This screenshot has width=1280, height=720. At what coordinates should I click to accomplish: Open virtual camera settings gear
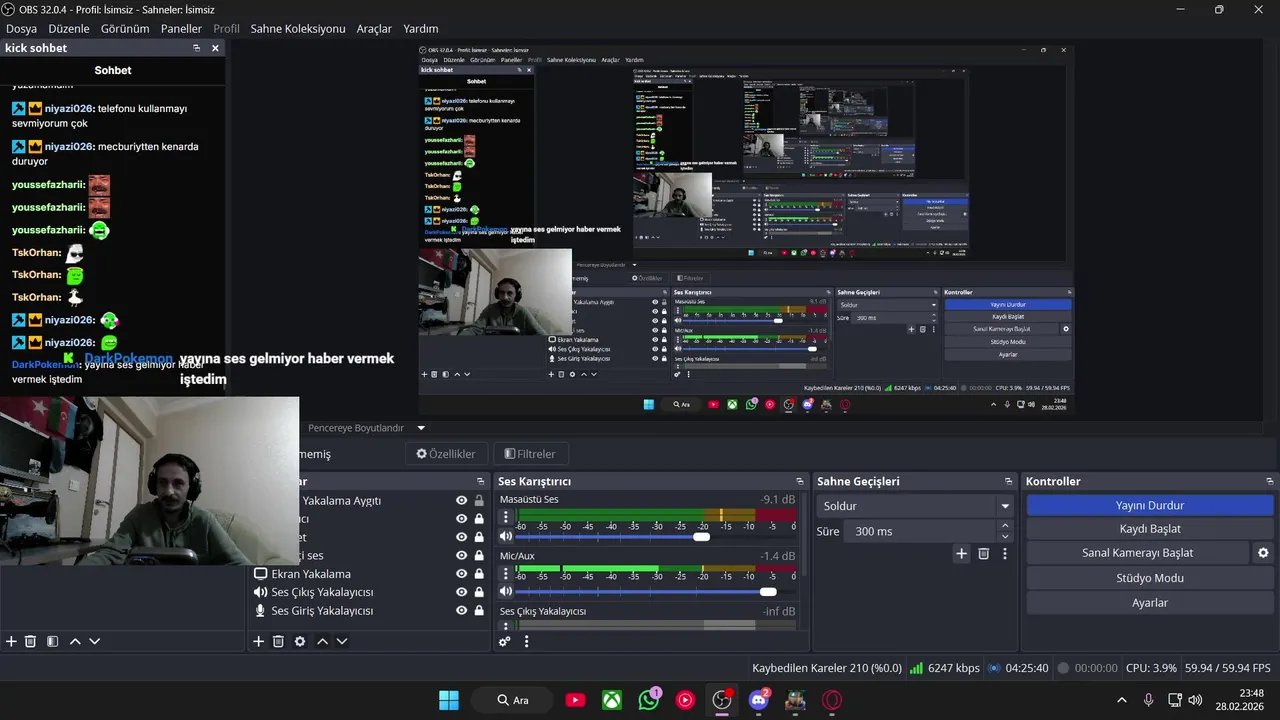[x=1263, y=553]
